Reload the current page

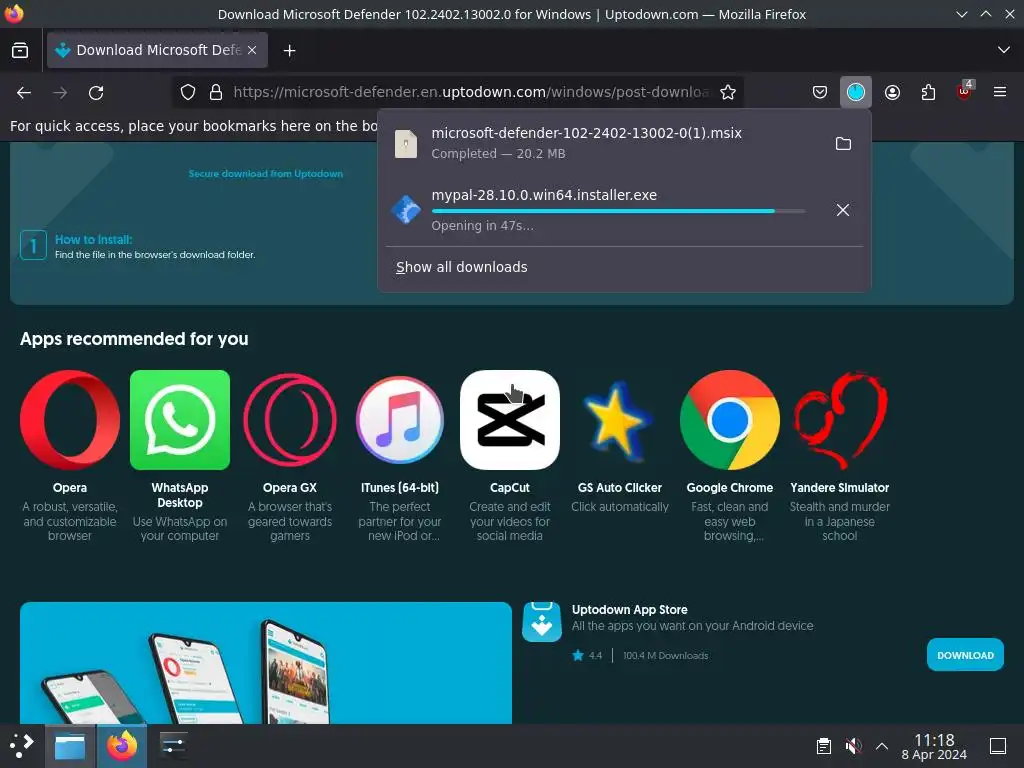point(96,93)
